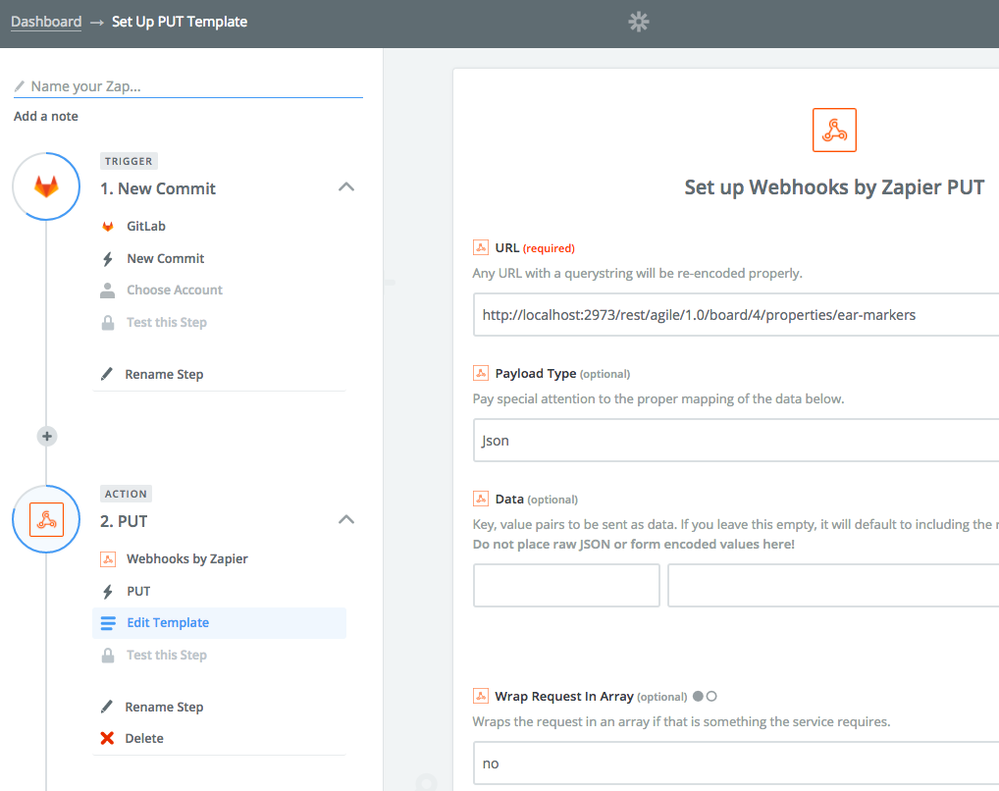Click the lightning bolt icon next to PUT
The image size is (999, 791).
[x=108, y=592]
